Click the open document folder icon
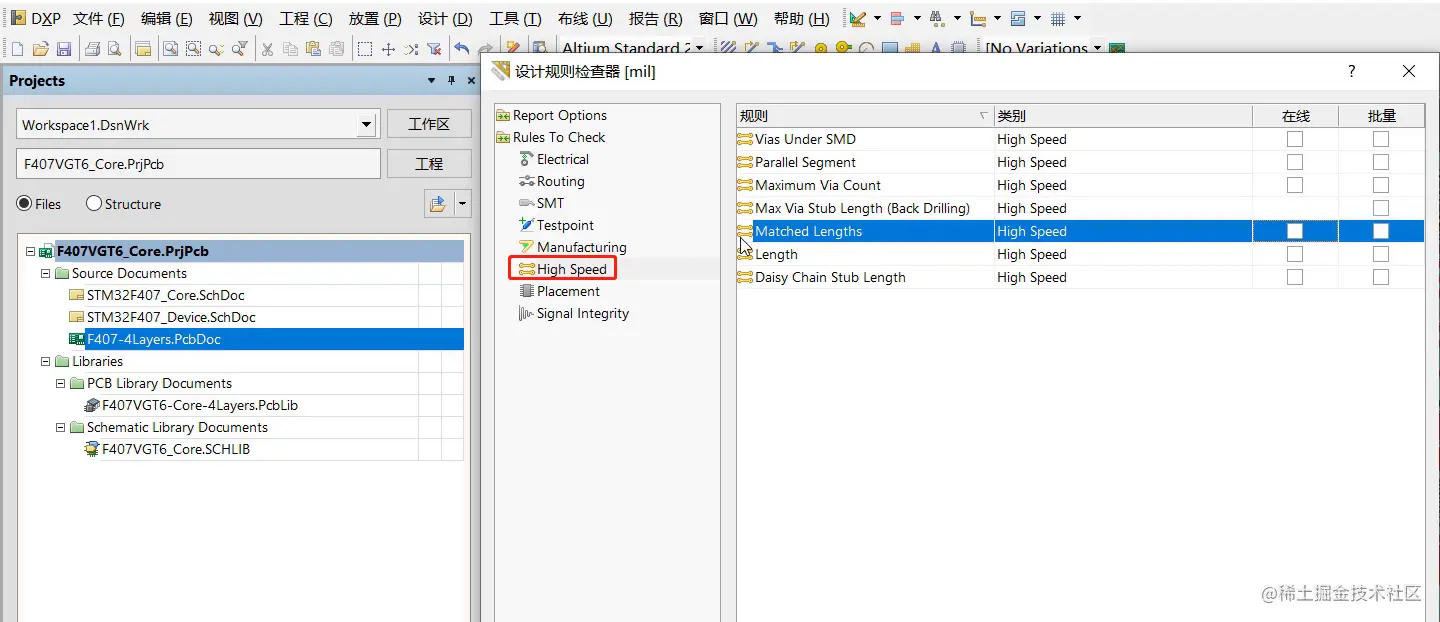This screenshot has width=1440, height=622. (40, 49)
